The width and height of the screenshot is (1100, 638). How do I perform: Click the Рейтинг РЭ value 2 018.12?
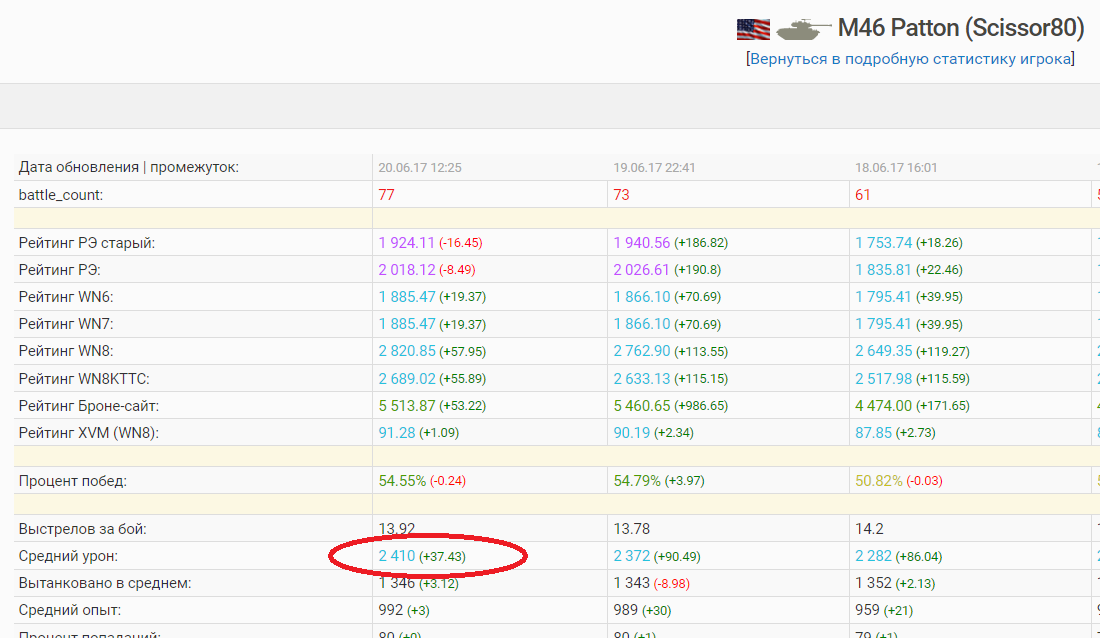407,270
